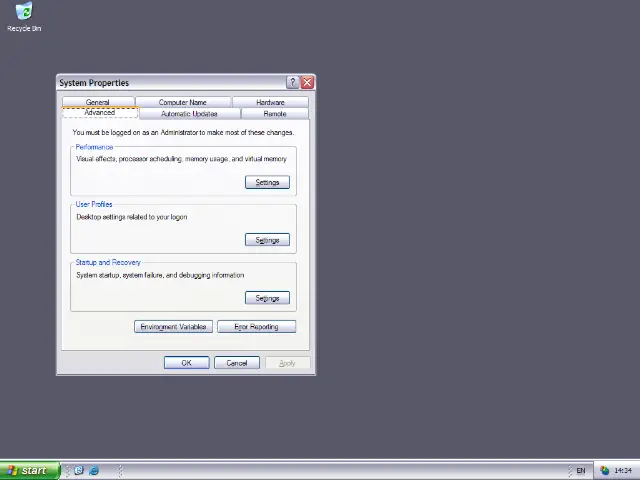Click the system tray icon beside the clock
The width and height of the screenshot is (640, 480).
[604, 471]
